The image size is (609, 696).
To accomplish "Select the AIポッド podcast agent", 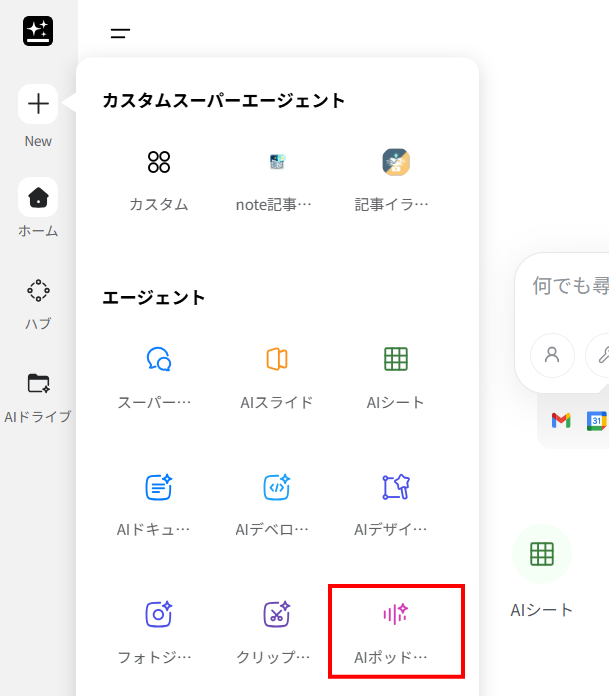I will [x=396, y=629].
